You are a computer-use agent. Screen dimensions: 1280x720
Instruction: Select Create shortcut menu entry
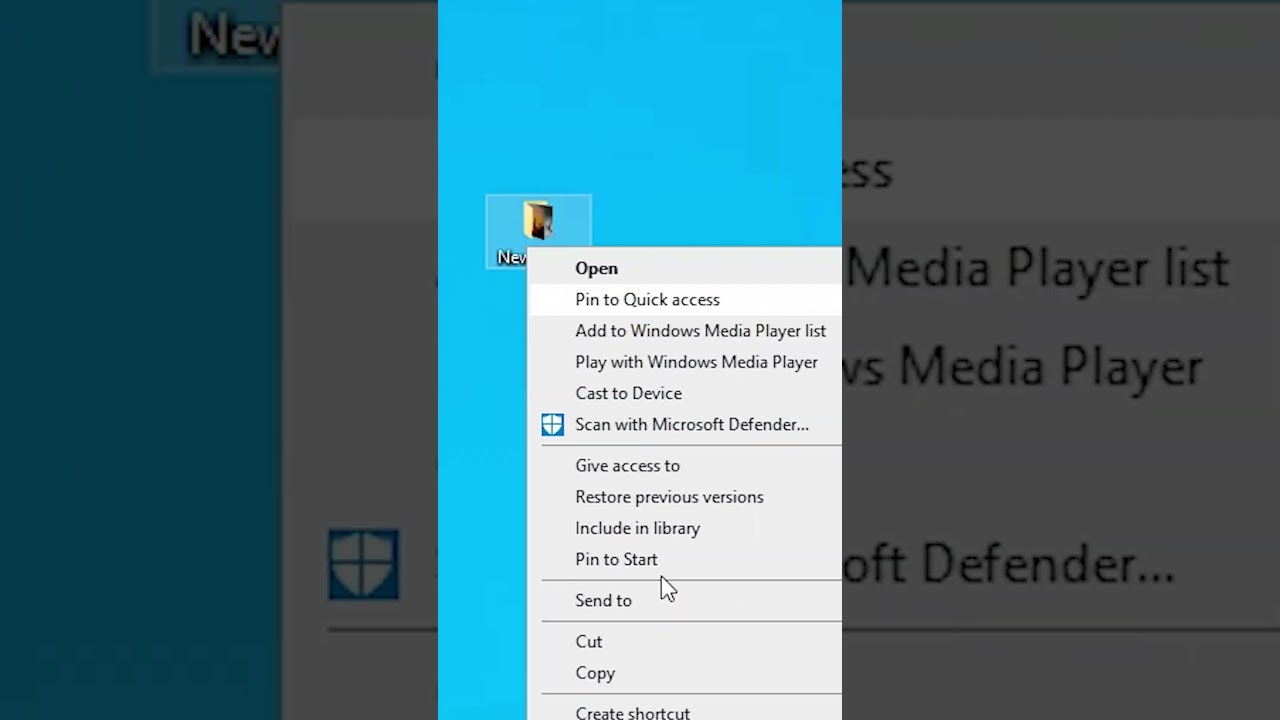tap(685, 711)
